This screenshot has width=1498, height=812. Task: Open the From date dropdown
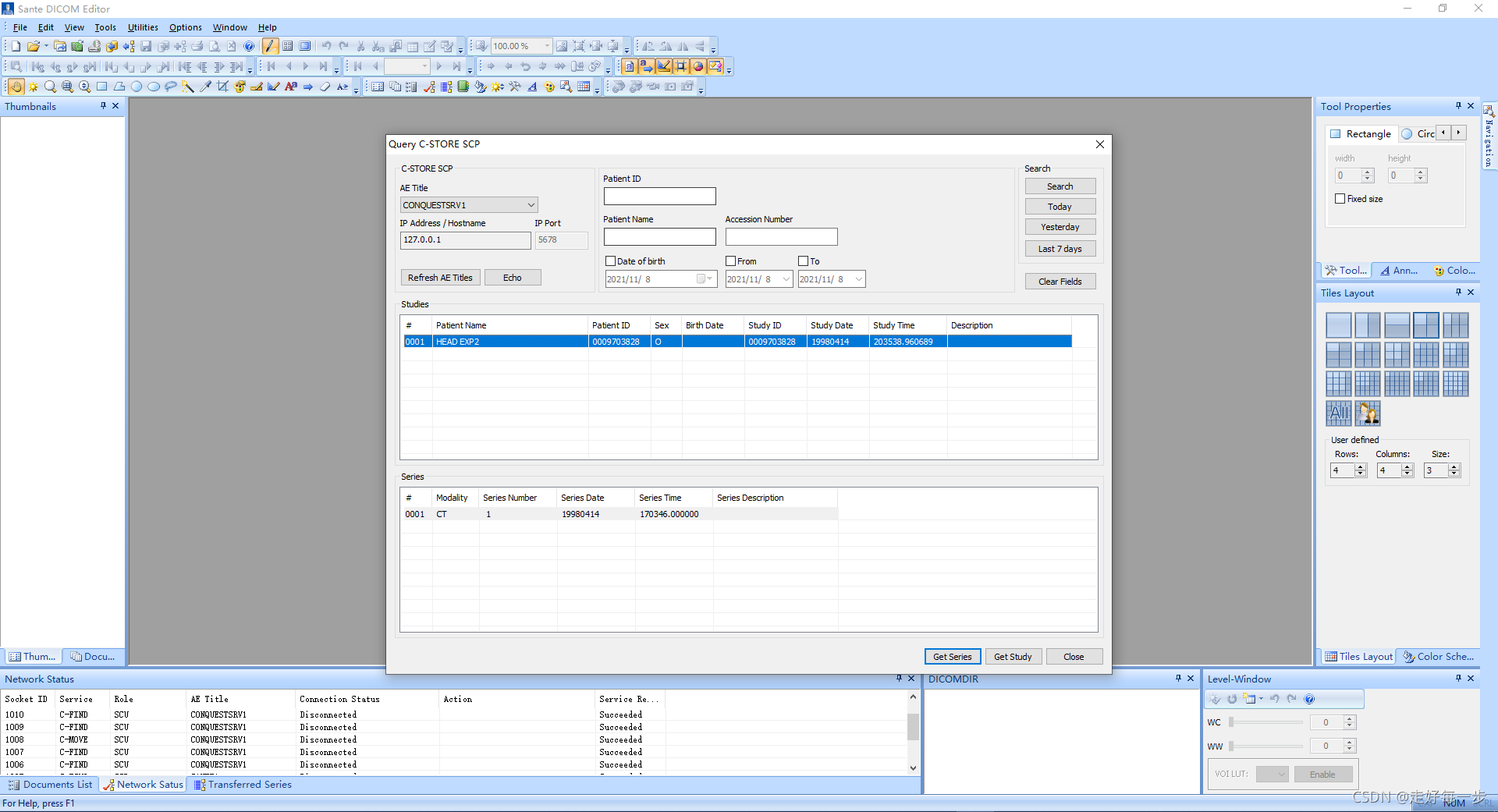coord(786,279)
